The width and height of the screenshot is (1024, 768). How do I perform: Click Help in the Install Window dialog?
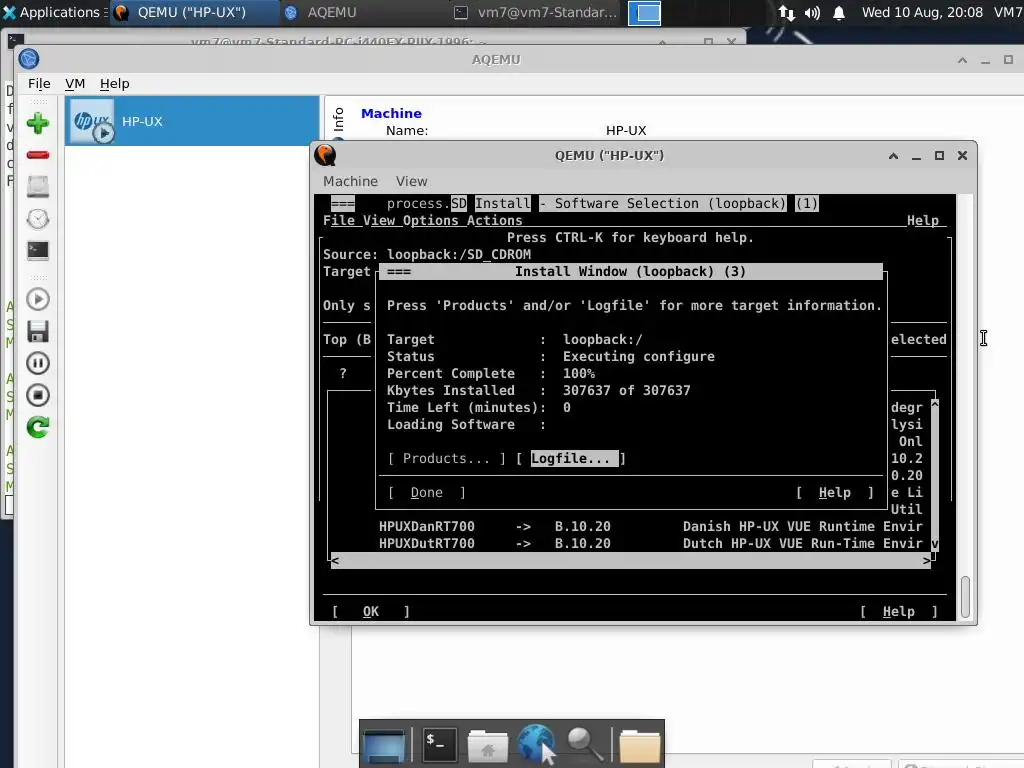pyautogui.click(x=835, y=492)
